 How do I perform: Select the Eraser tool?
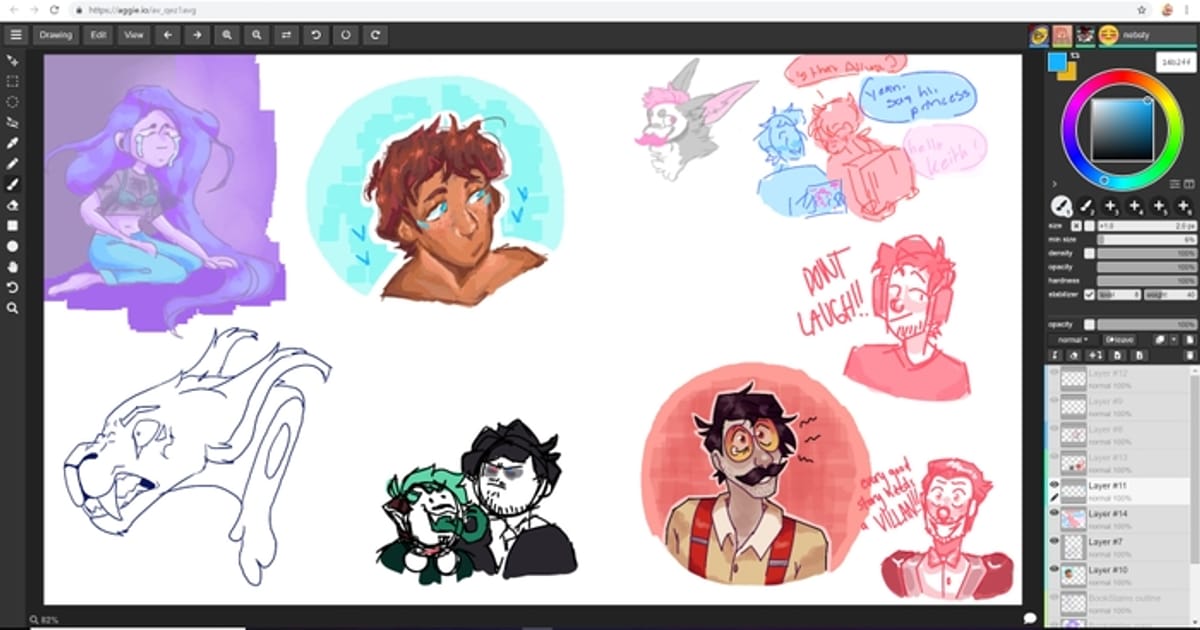(x=13, y=205)
